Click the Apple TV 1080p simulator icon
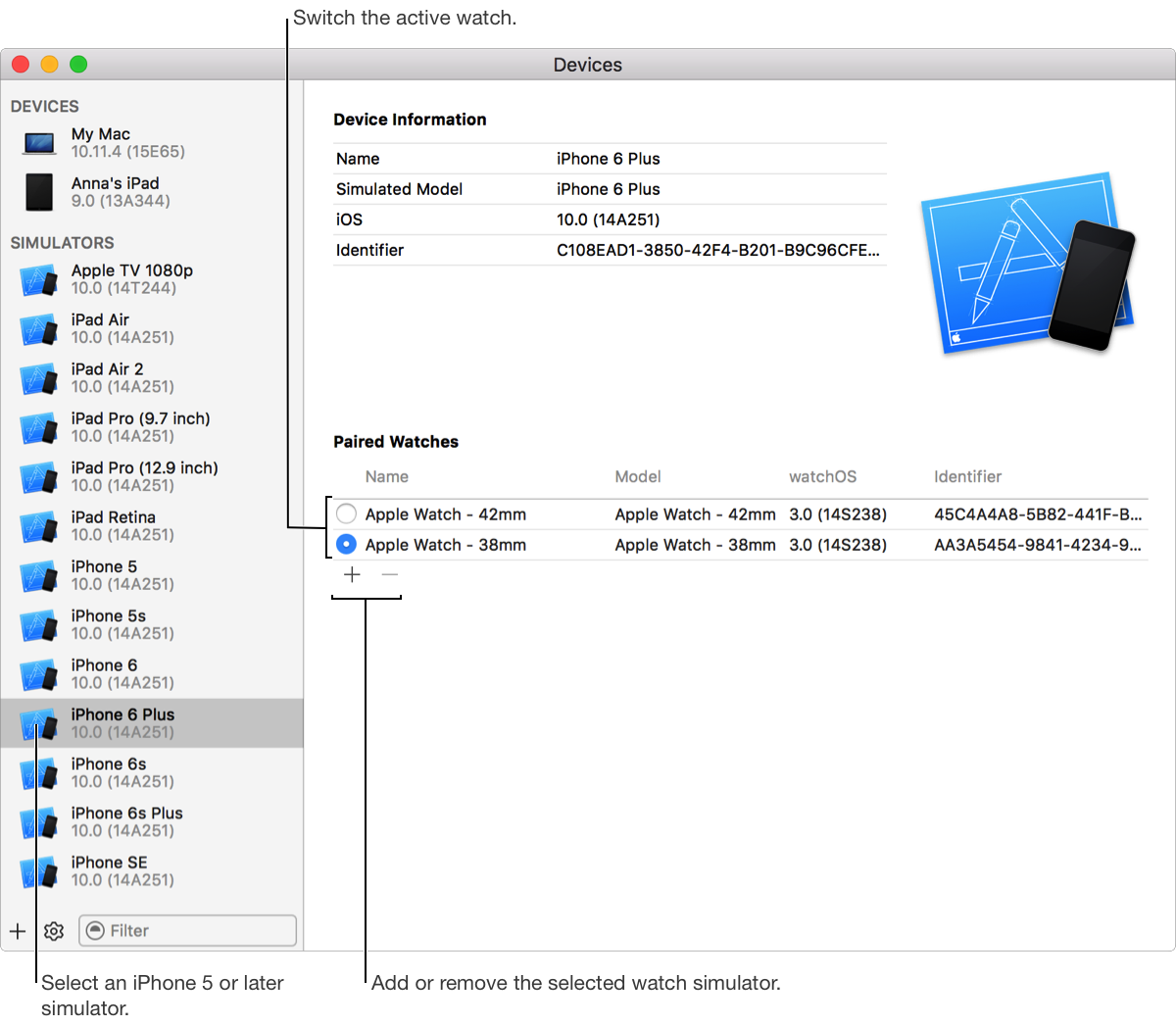The width and height of the screenshot is (1176, 1026). coord(39,280)
